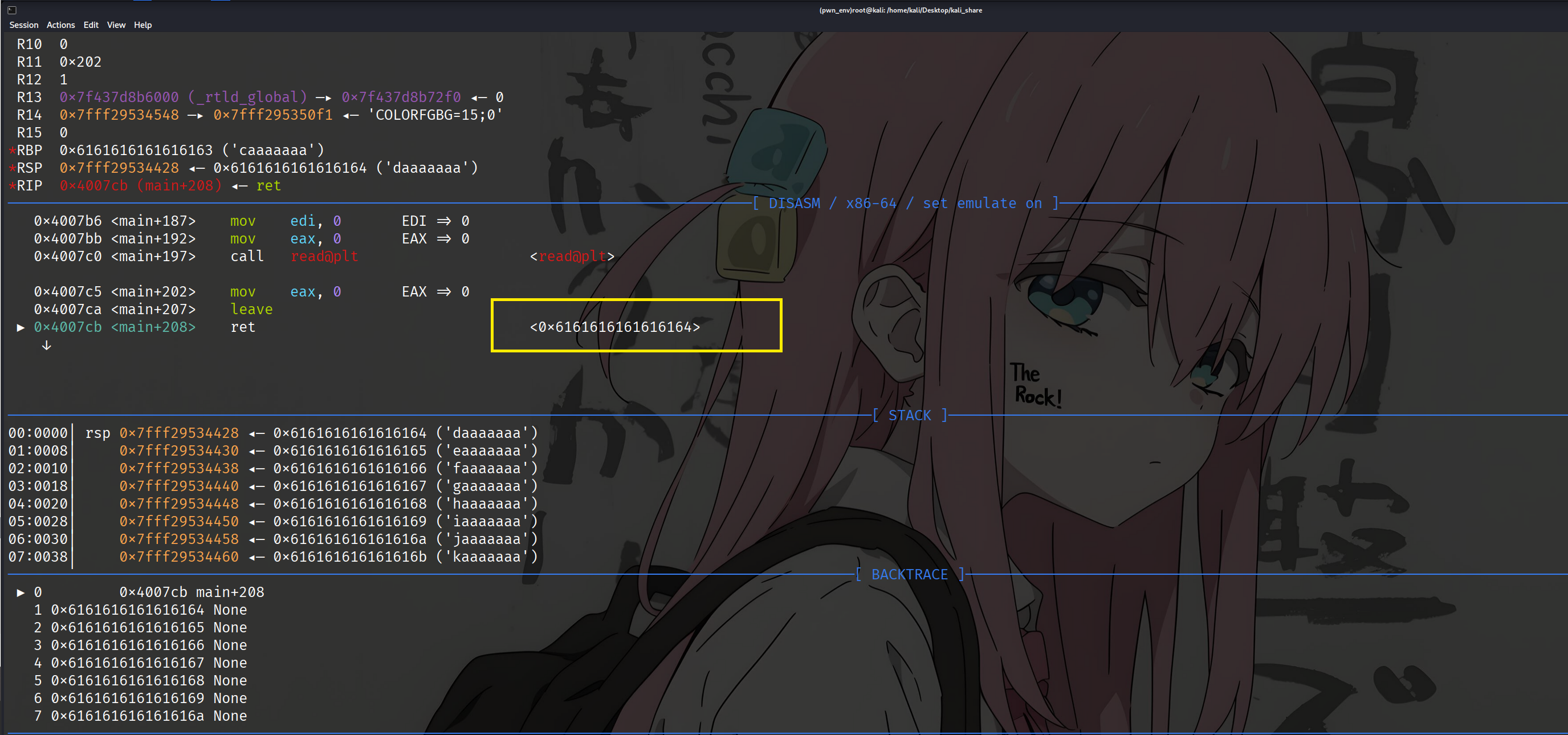Screen dimensions: 1568x735
Task: Open the Actions menu
Action: pyautogui.click(x=61, y=25)
